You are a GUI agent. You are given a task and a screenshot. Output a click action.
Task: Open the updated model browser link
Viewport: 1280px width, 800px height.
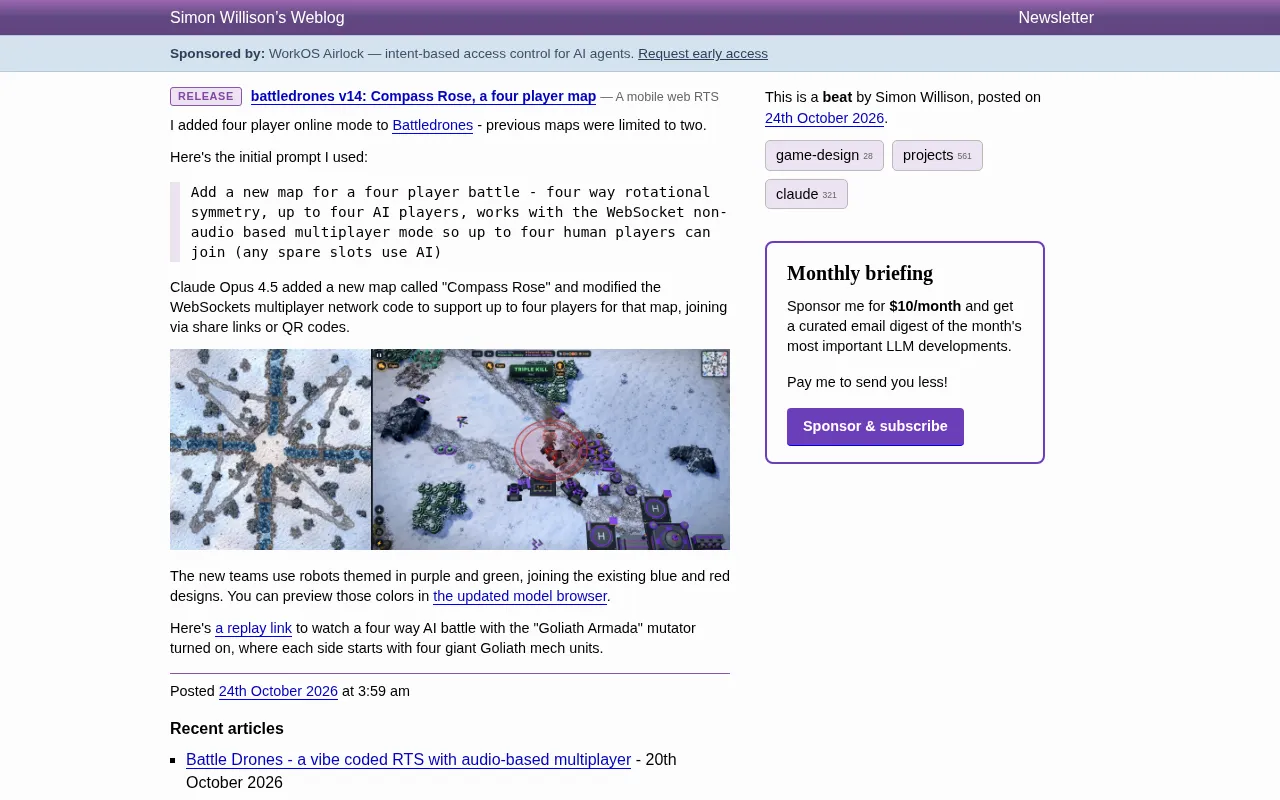click(520, 597)
